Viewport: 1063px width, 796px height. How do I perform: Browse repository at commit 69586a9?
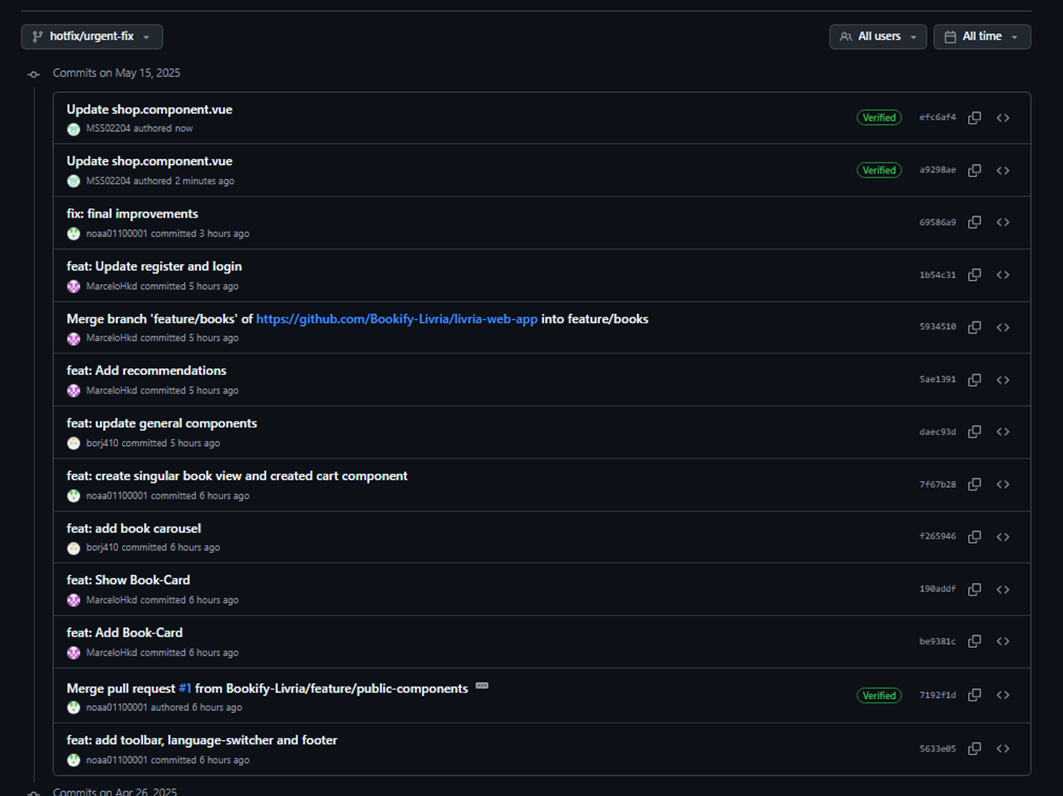coord(1003,222)
